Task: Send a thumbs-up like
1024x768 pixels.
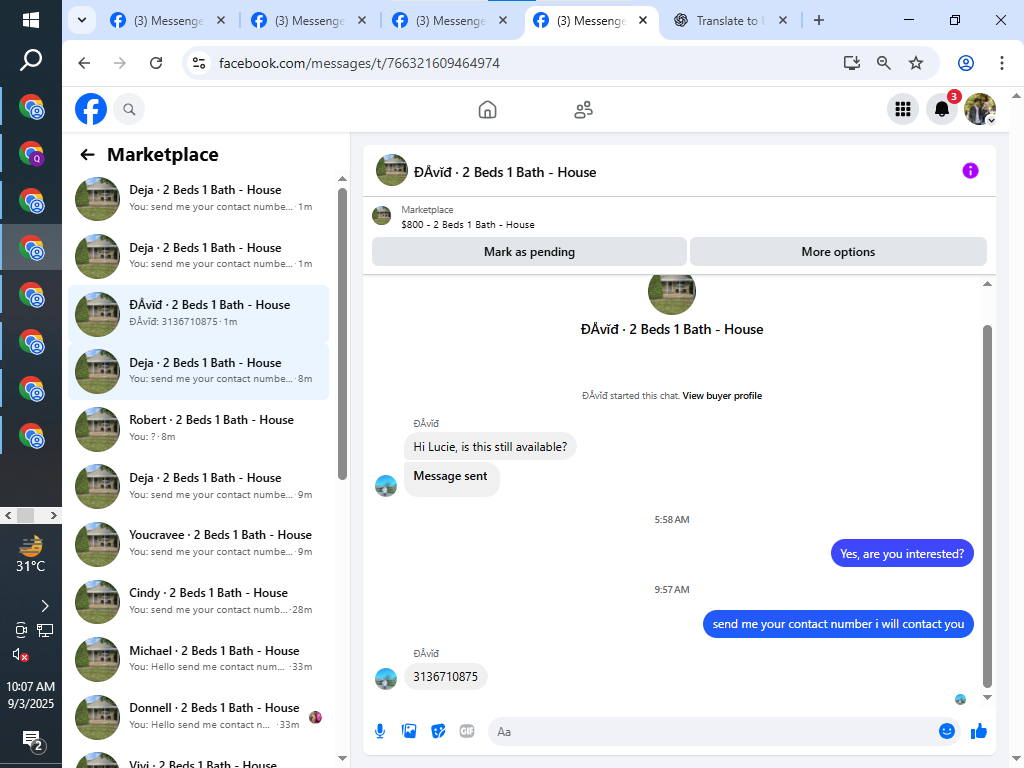Action: click(x=979, y=731)
